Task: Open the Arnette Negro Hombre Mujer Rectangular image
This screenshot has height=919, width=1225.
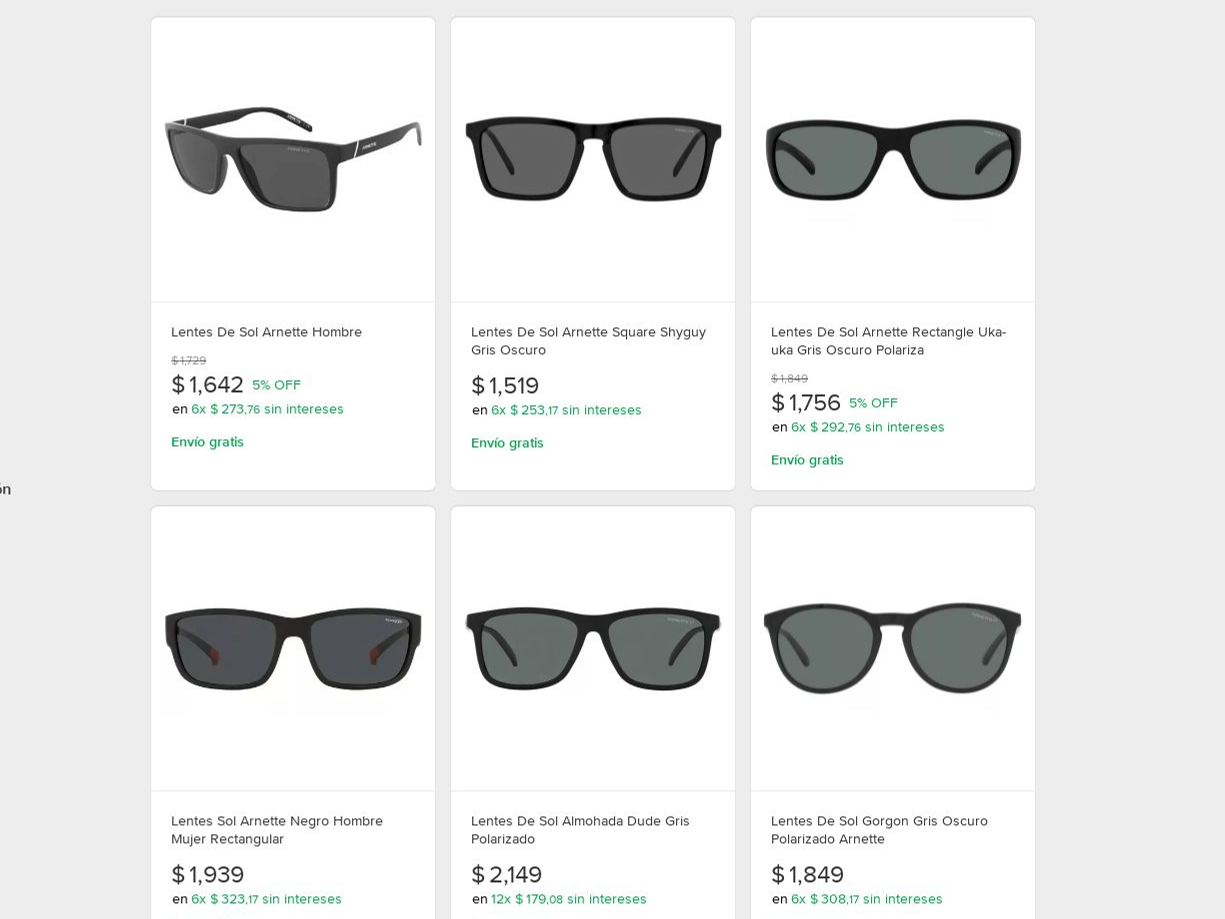Action: click(293, 649)
